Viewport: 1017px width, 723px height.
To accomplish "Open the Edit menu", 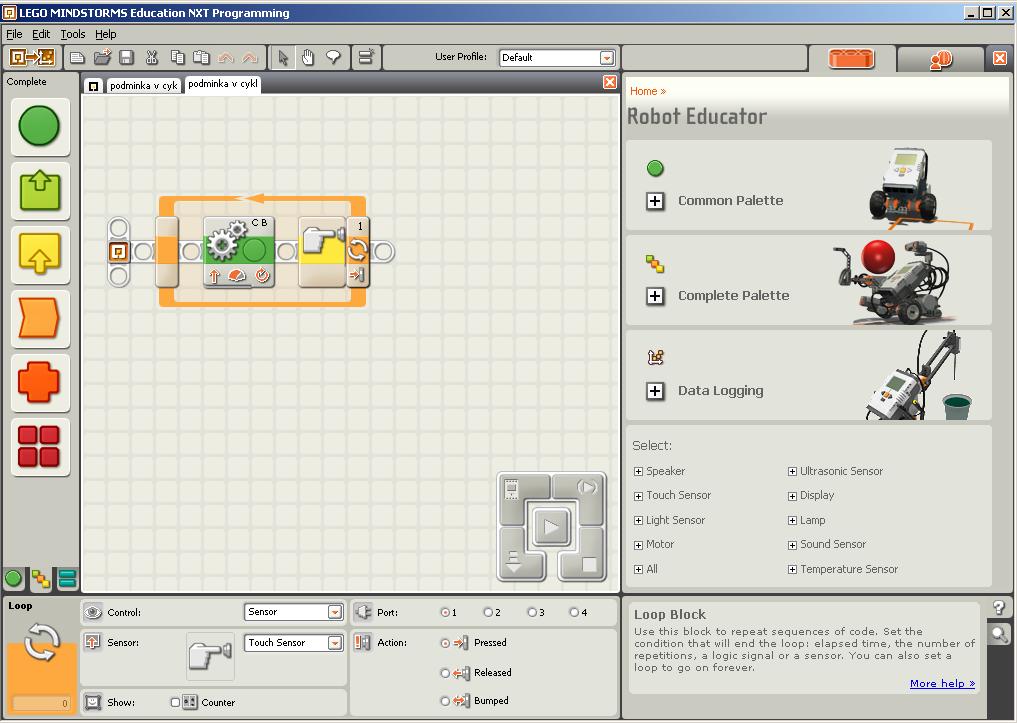I will 41,34.
